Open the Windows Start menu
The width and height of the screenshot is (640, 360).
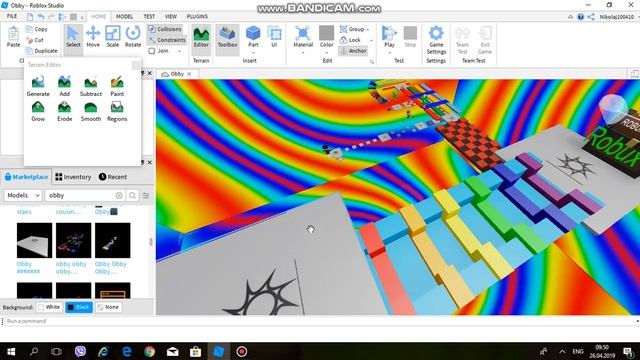(11, 351)
